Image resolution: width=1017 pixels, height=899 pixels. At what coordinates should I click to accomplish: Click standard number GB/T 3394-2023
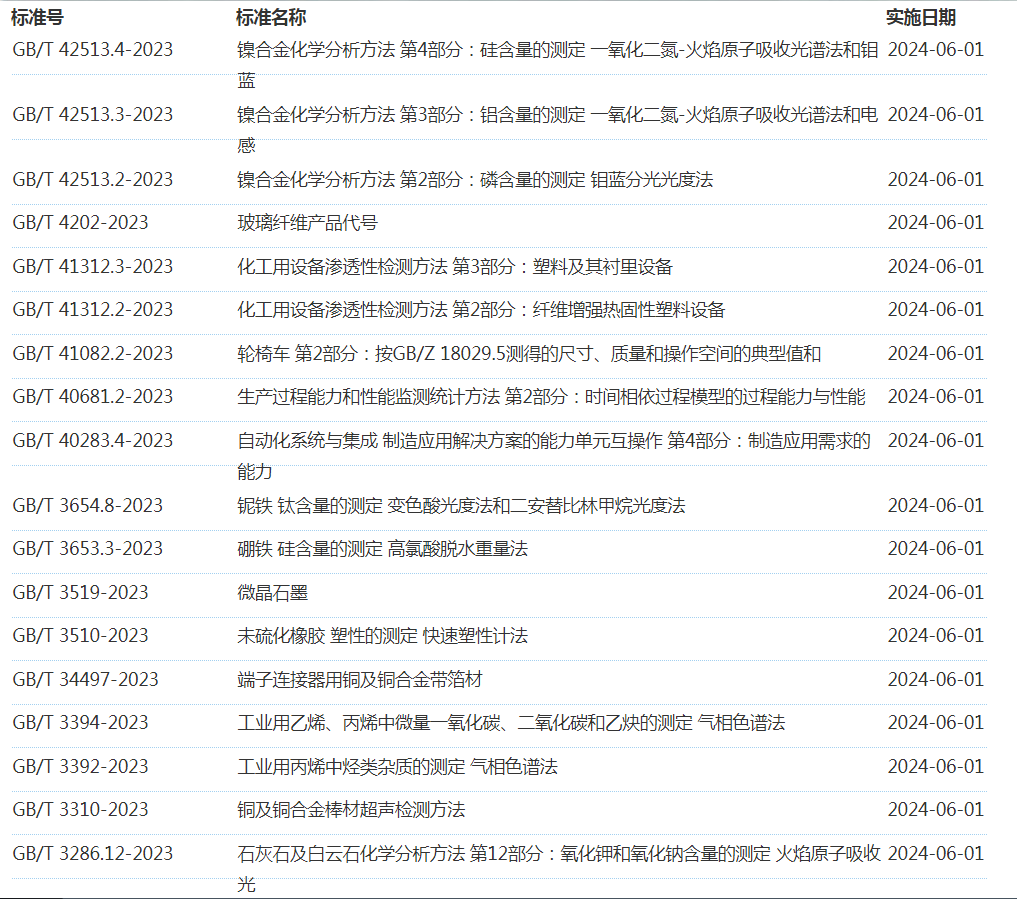(x=80, y=723)
